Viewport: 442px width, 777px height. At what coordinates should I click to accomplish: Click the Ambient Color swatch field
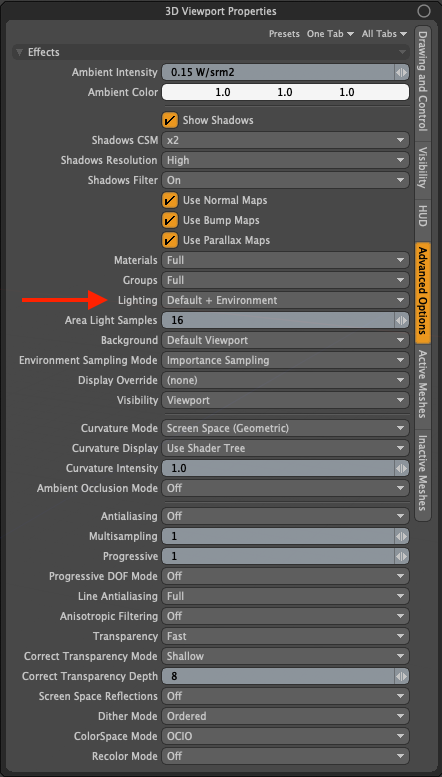point(285,92)
